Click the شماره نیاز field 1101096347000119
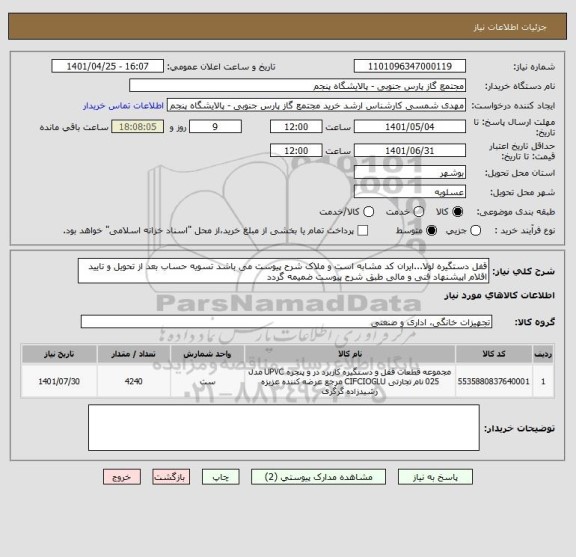The image size is (576, 557). pyautogui.click(x=410, y=67)
